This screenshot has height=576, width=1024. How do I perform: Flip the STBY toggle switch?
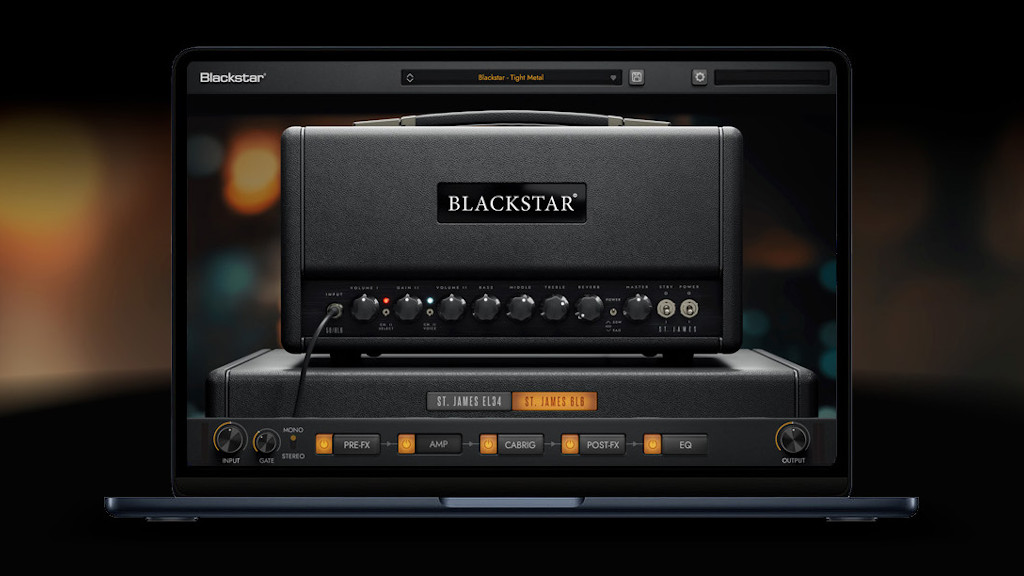[x=665, y=308]
